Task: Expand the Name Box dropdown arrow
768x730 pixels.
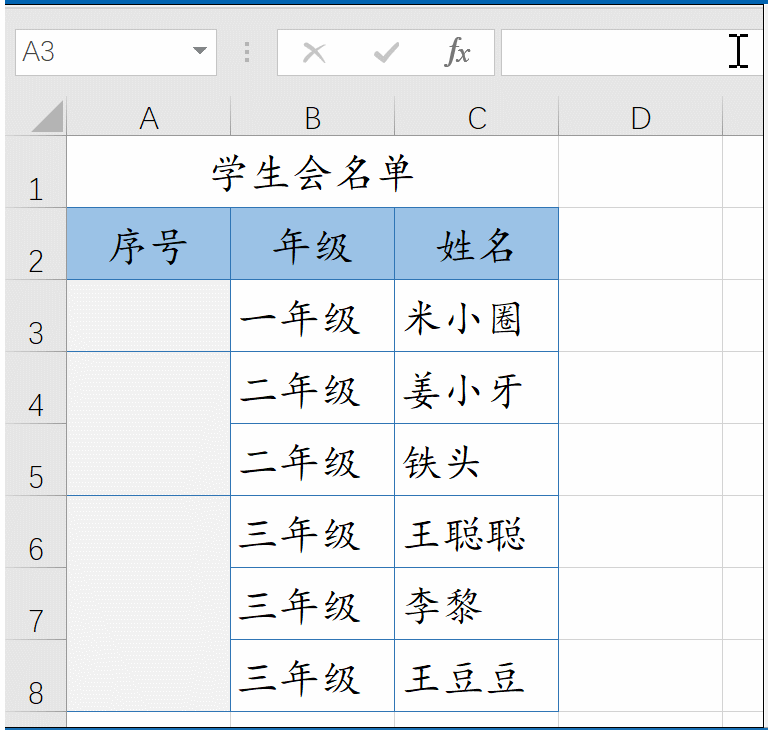Action: pyautogui.click(x=199, y=50)
